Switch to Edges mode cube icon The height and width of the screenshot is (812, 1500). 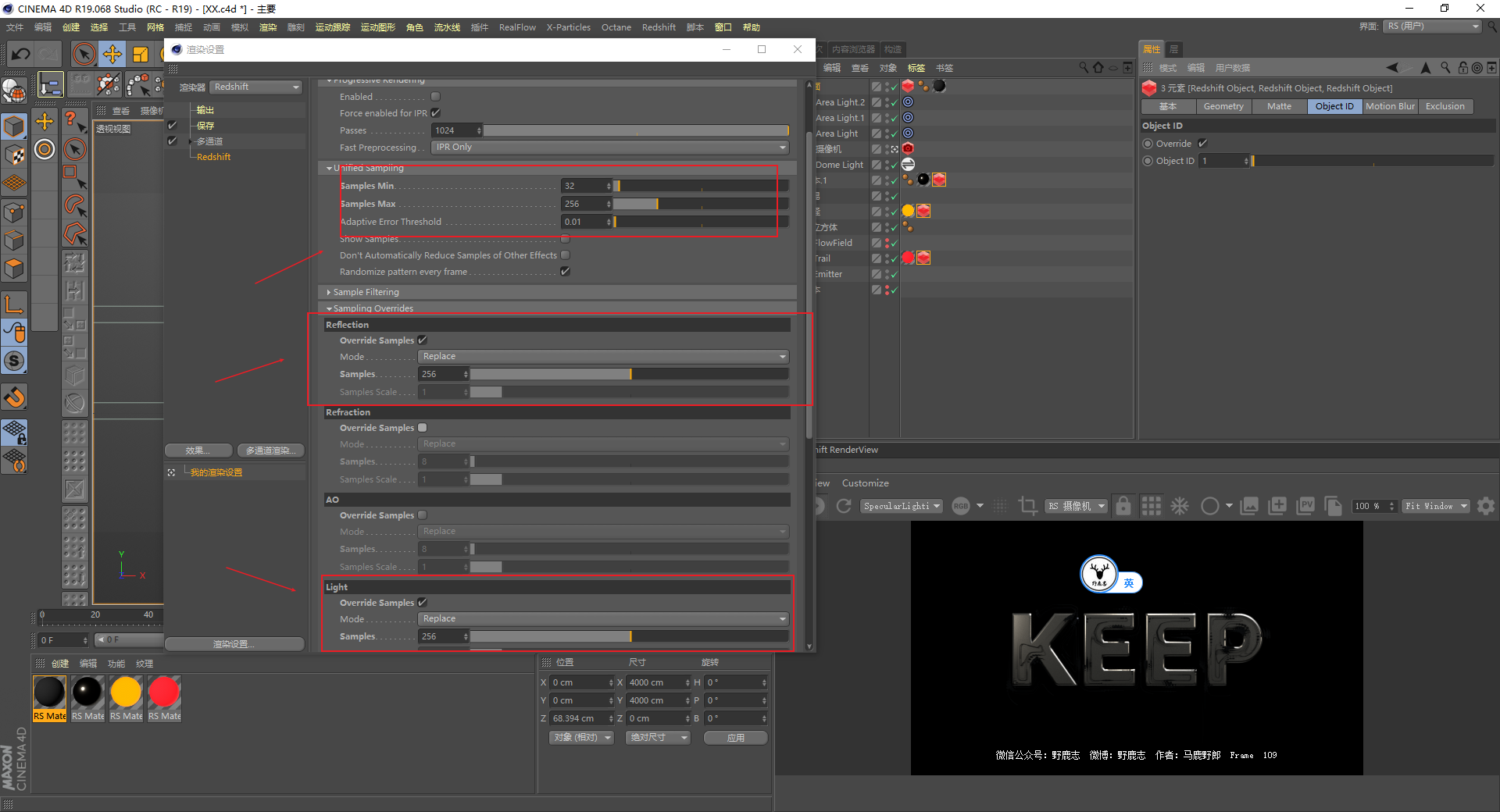pos(14,240)
